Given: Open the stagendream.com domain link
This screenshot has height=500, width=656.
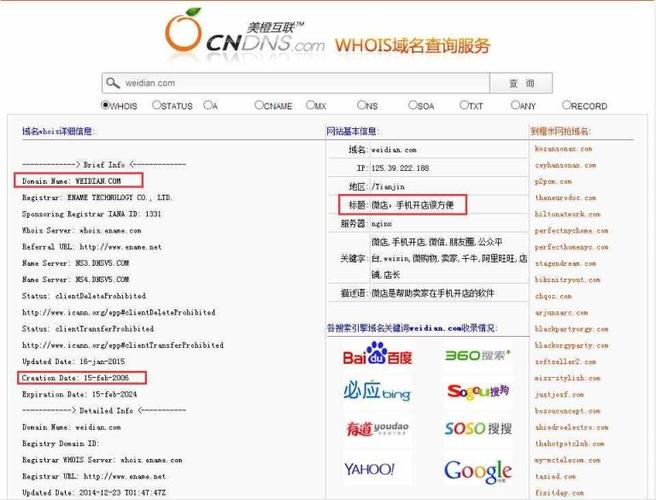Looking at the screenshot, I should [x=565, y=264].
